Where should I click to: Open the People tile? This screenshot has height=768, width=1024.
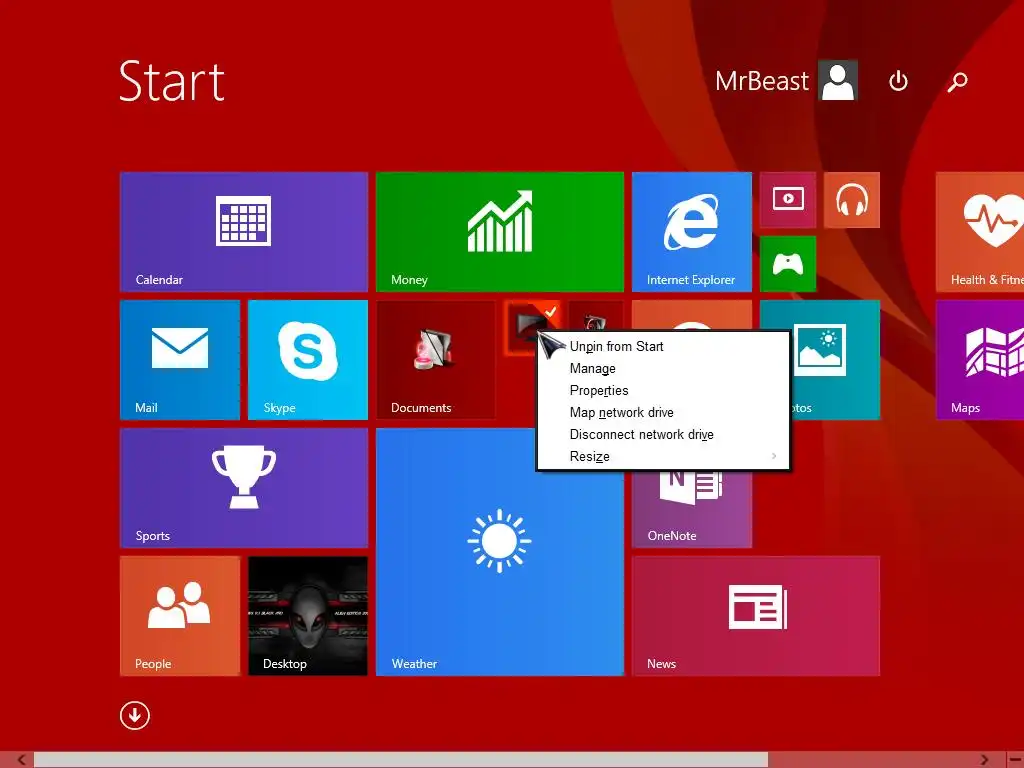point(180,616)
